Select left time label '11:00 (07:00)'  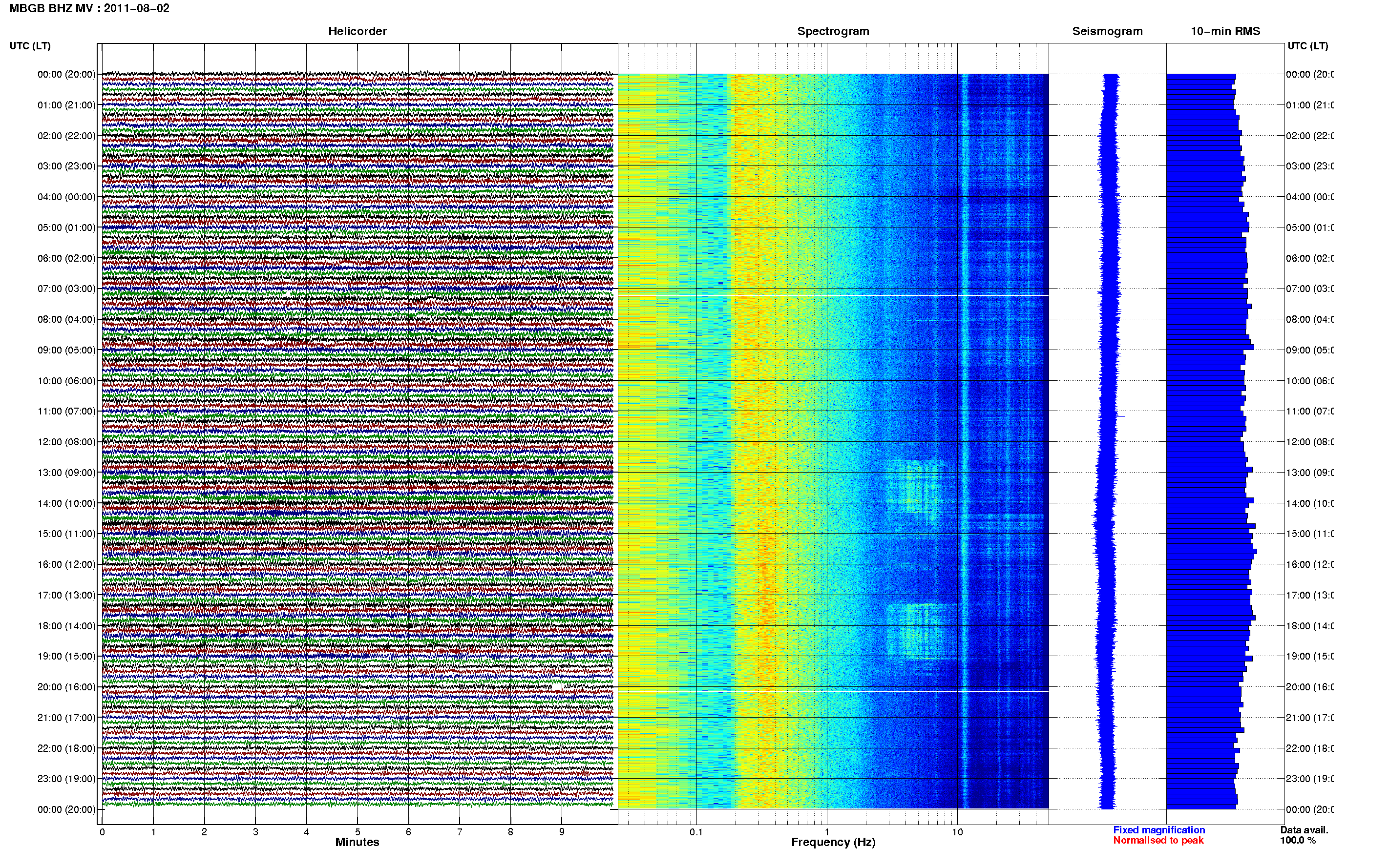[66, 411]
